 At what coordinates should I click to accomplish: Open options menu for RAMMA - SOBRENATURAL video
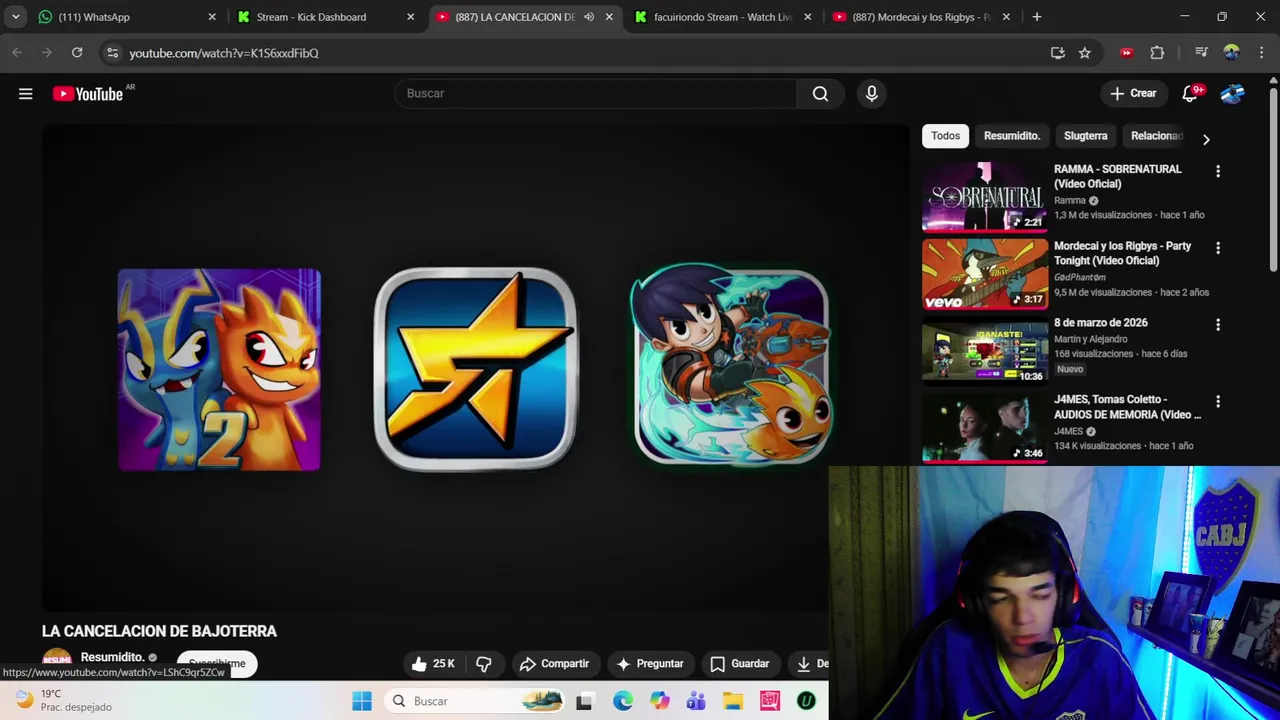(x=1218, y=171)
